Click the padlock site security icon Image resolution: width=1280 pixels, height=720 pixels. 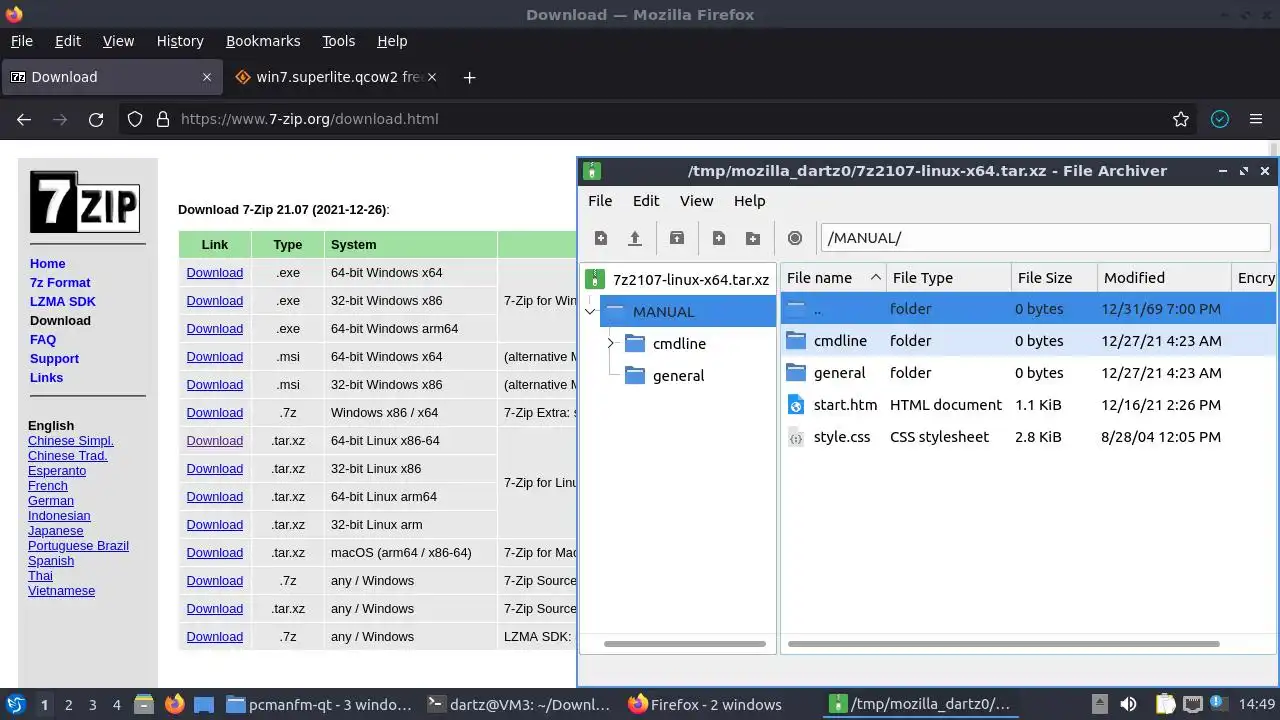[x=163, y=119]
